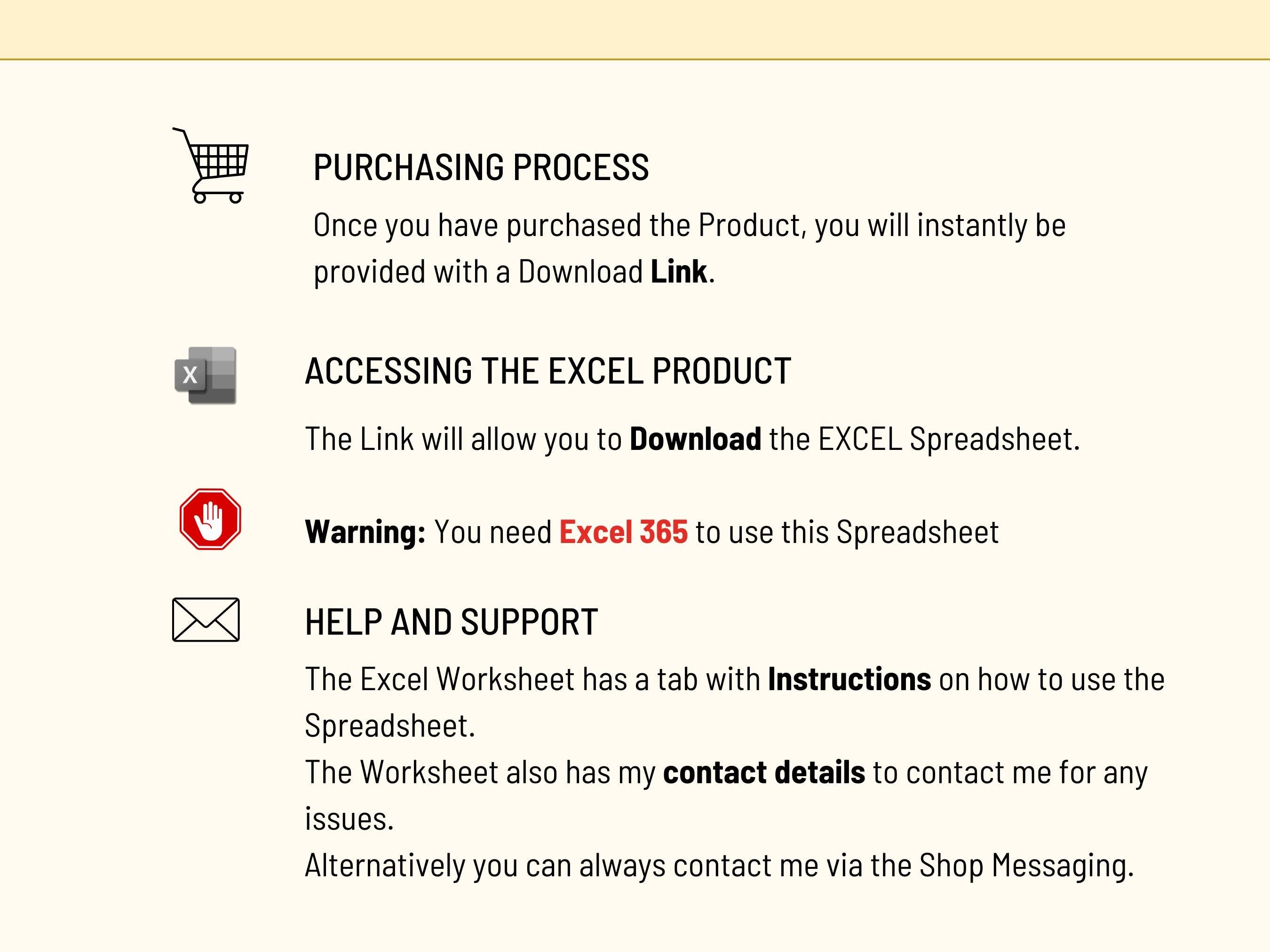Screen dimensions: 1270x952
Task: Click the bold contact details text
Action: (763, 772)
